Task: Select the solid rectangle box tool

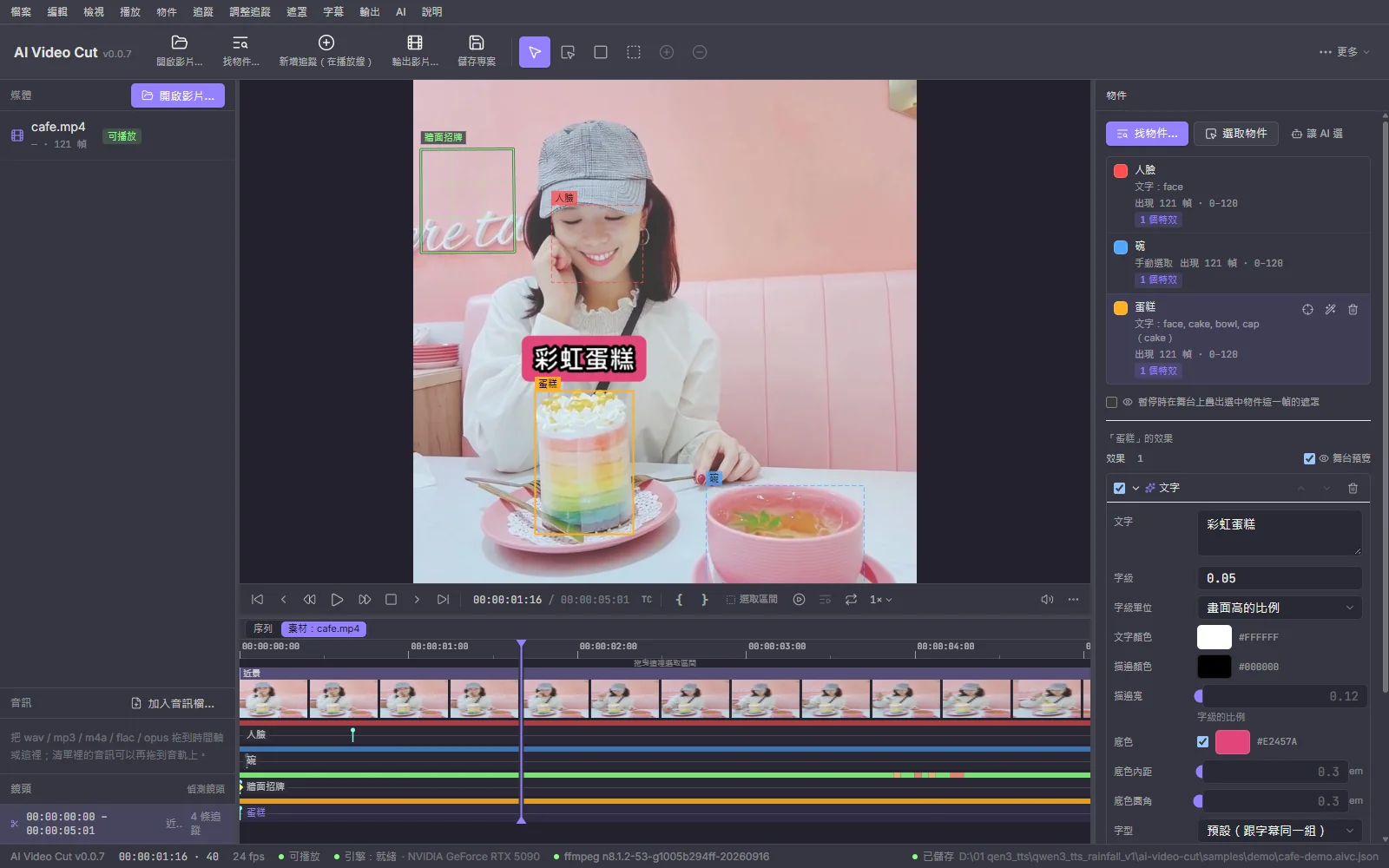Action: click(601, 52)
